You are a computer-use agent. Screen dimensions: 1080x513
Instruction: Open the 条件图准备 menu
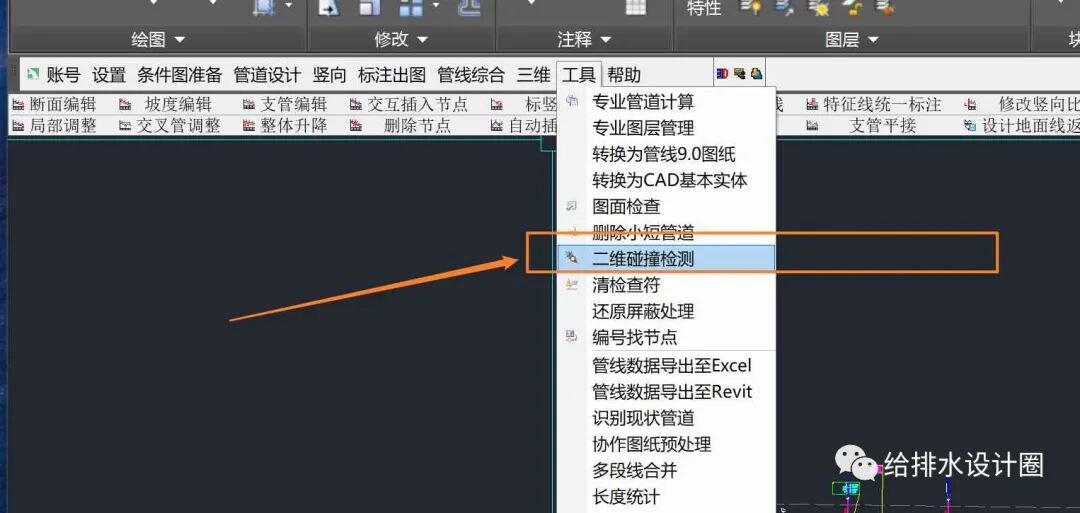[179, 74]
